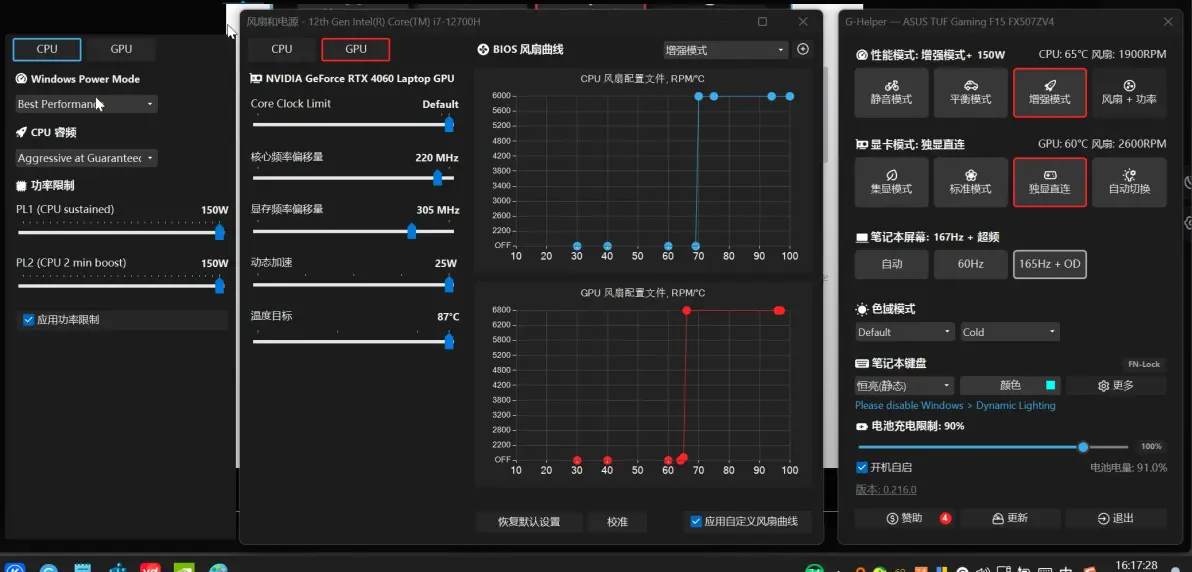This screenshot has width=1192, height=572.
Task: Click the CPU fan curve point at 30°C
Action: [x=577, y=246]
